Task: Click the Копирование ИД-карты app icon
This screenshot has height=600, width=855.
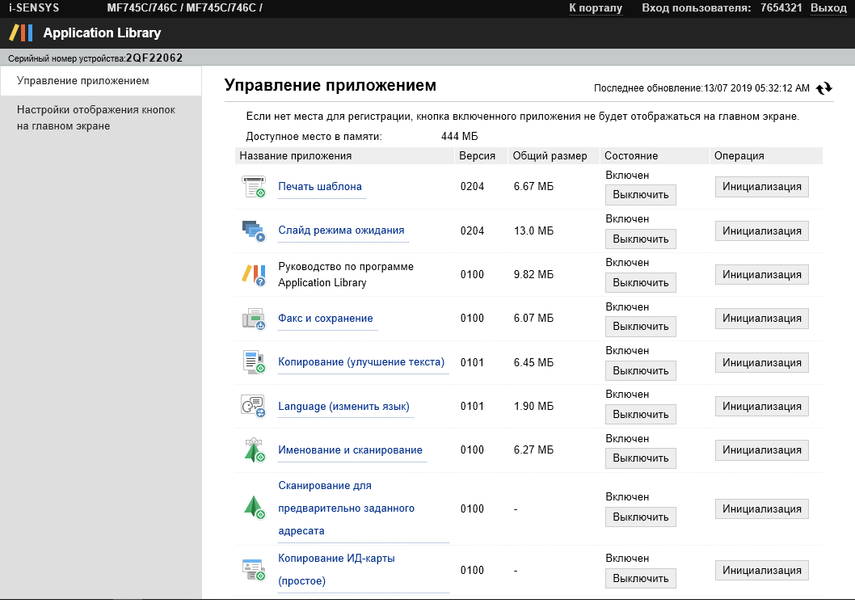Action: [253, 570]
